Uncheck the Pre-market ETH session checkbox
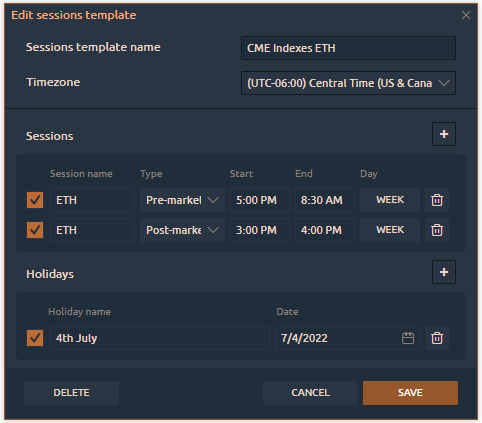 click(35, 200)
